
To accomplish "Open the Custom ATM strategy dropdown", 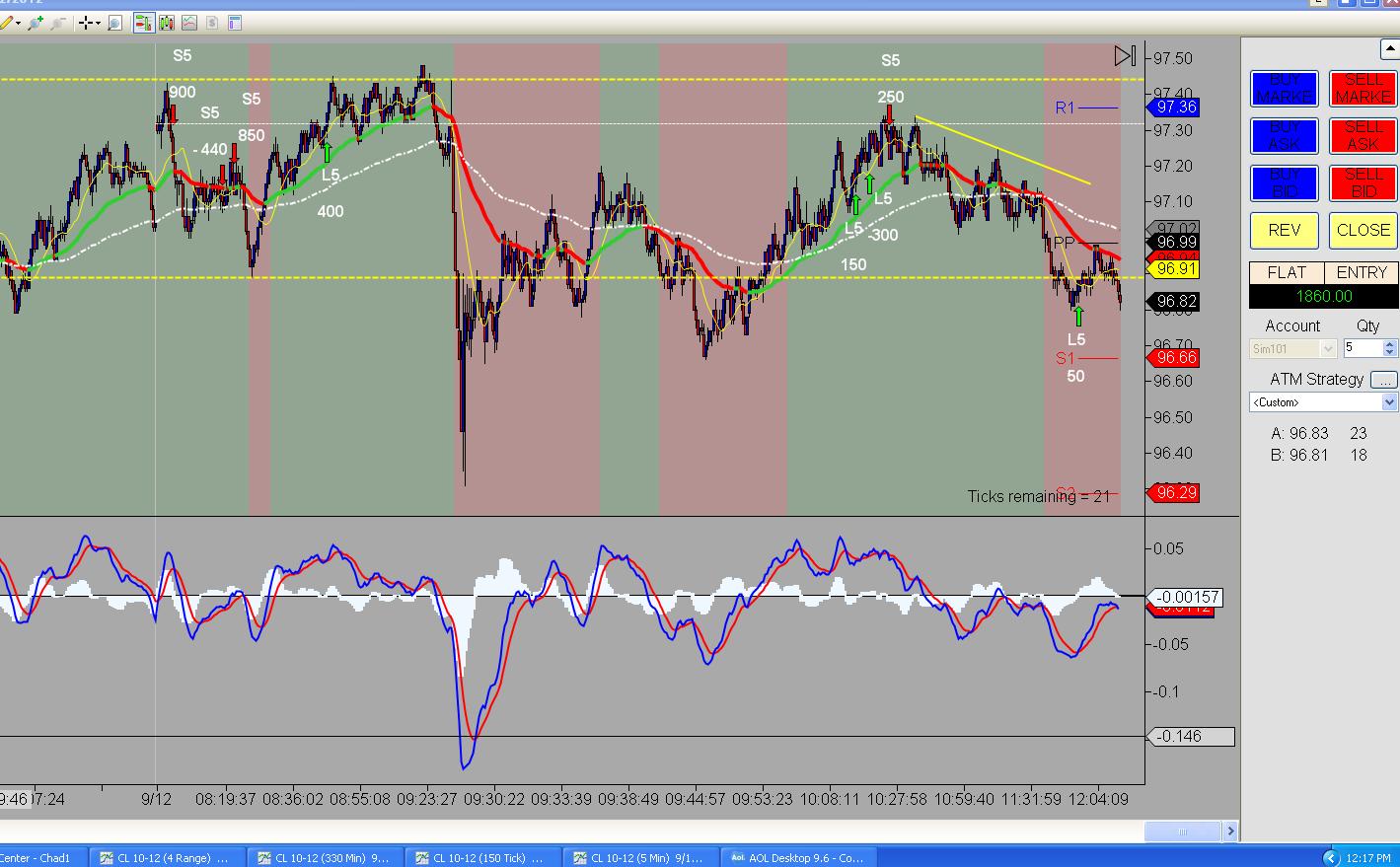I will coord(1323,402).
